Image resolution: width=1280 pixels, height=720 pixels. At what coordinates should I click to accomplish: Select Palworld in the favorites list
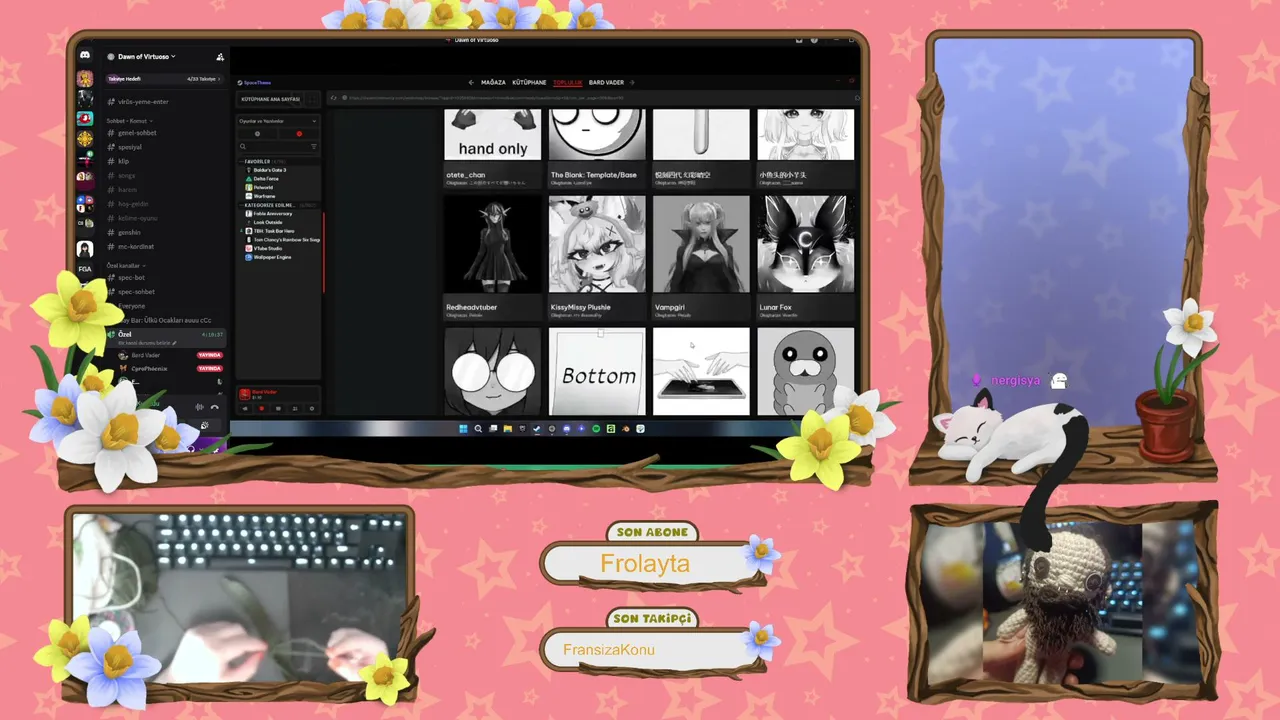263,188
